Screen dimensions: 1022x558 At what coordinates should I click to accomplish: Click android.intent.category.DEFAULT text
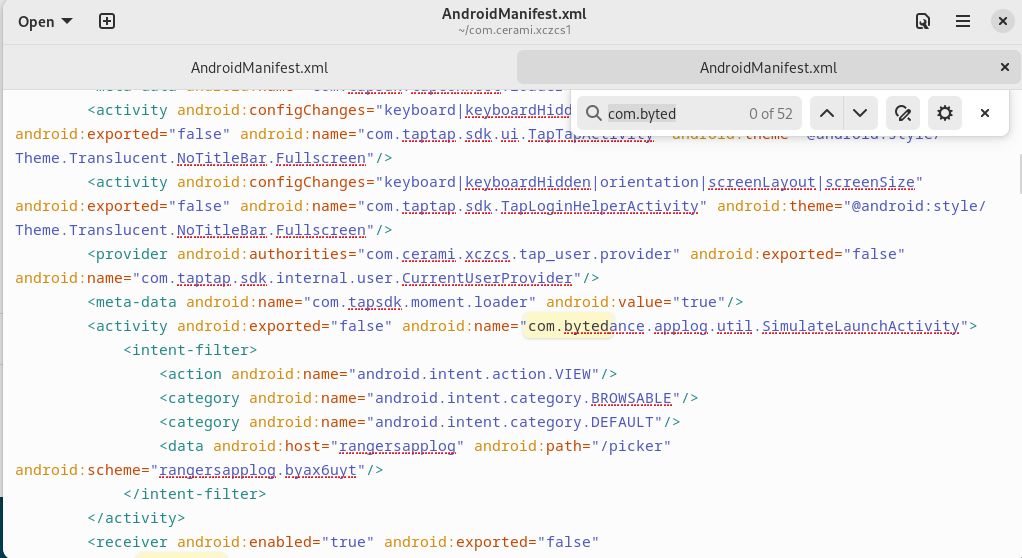coord(514,422)
